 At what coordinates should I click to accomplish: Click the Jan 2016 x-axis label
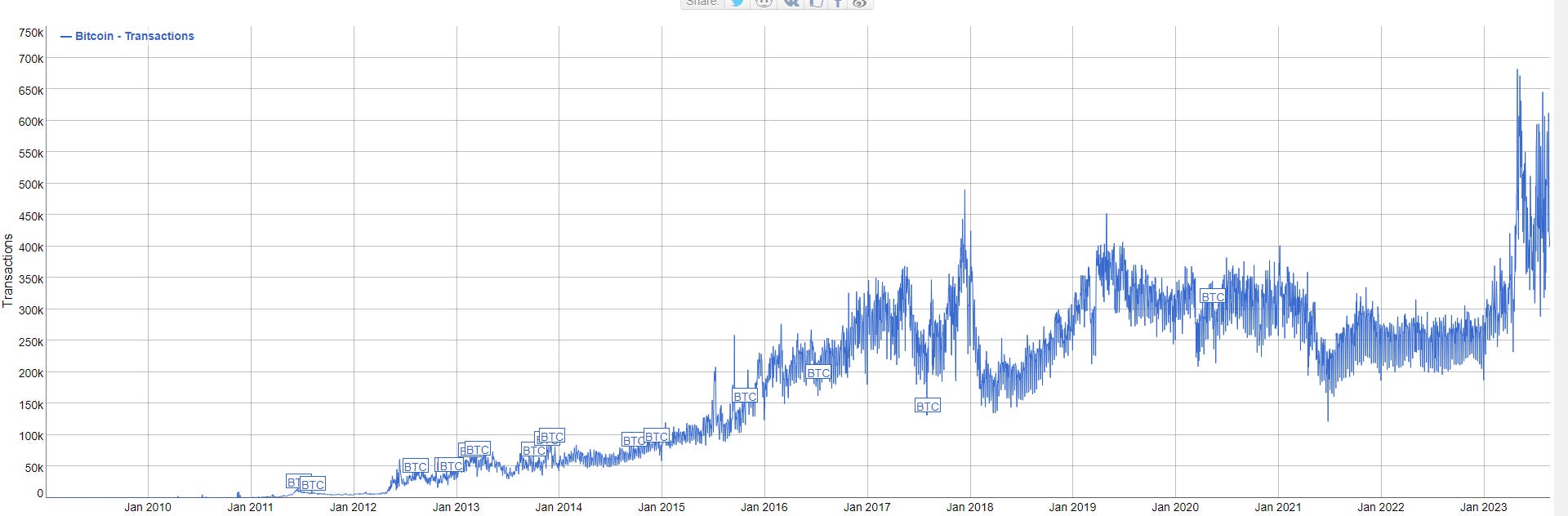[x=764, y=507]
